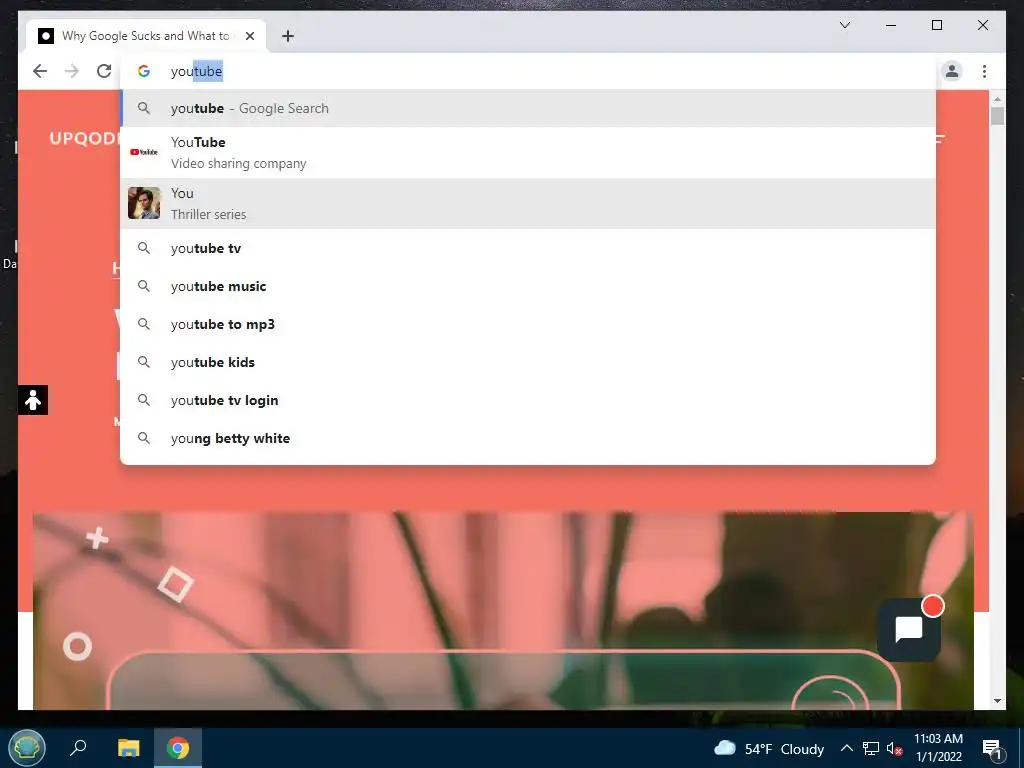
Task: Open the chat bubble widget
Action: point(908,630)
